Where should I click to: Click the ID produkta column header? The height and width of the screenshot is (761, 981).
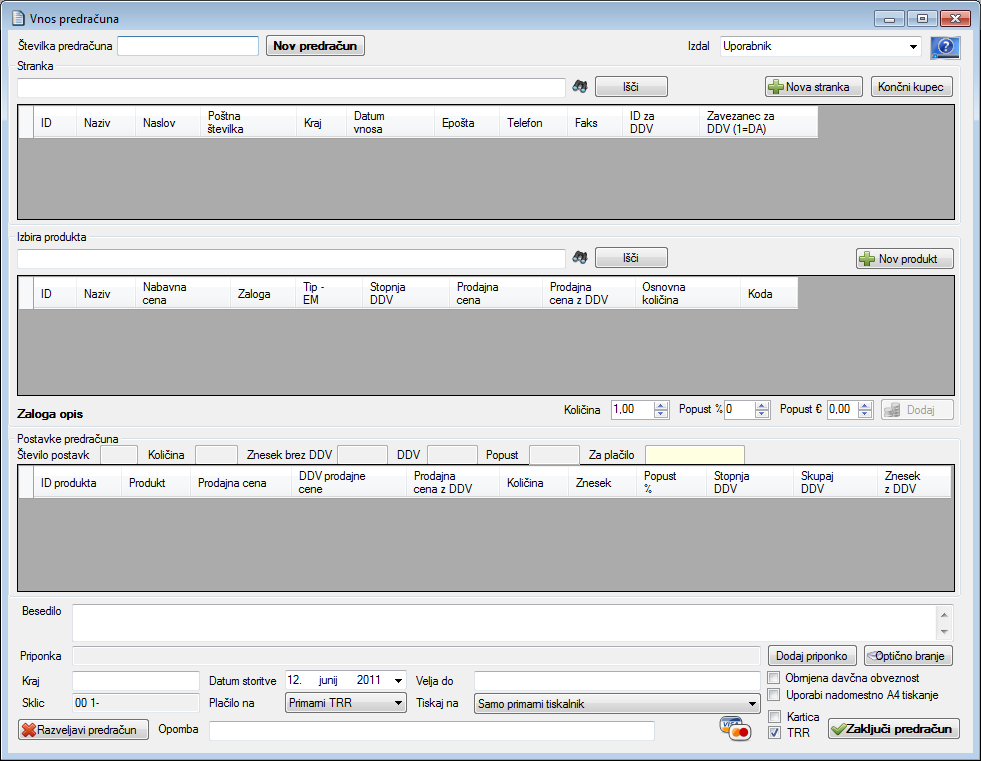[x=77, y=483]
